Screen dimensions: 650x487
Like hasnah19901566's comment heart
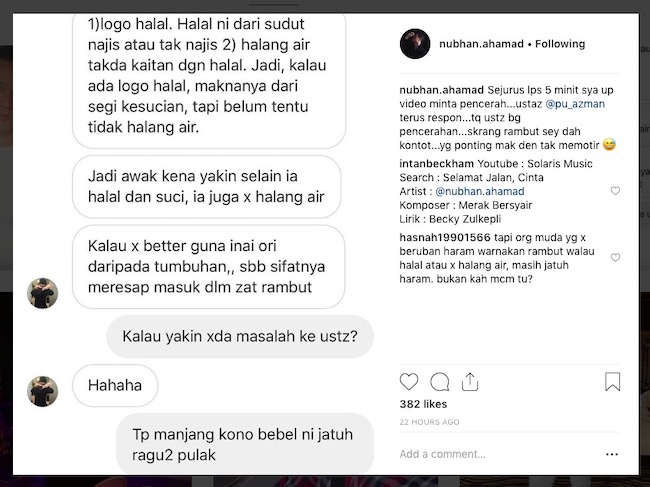(615, 257)
